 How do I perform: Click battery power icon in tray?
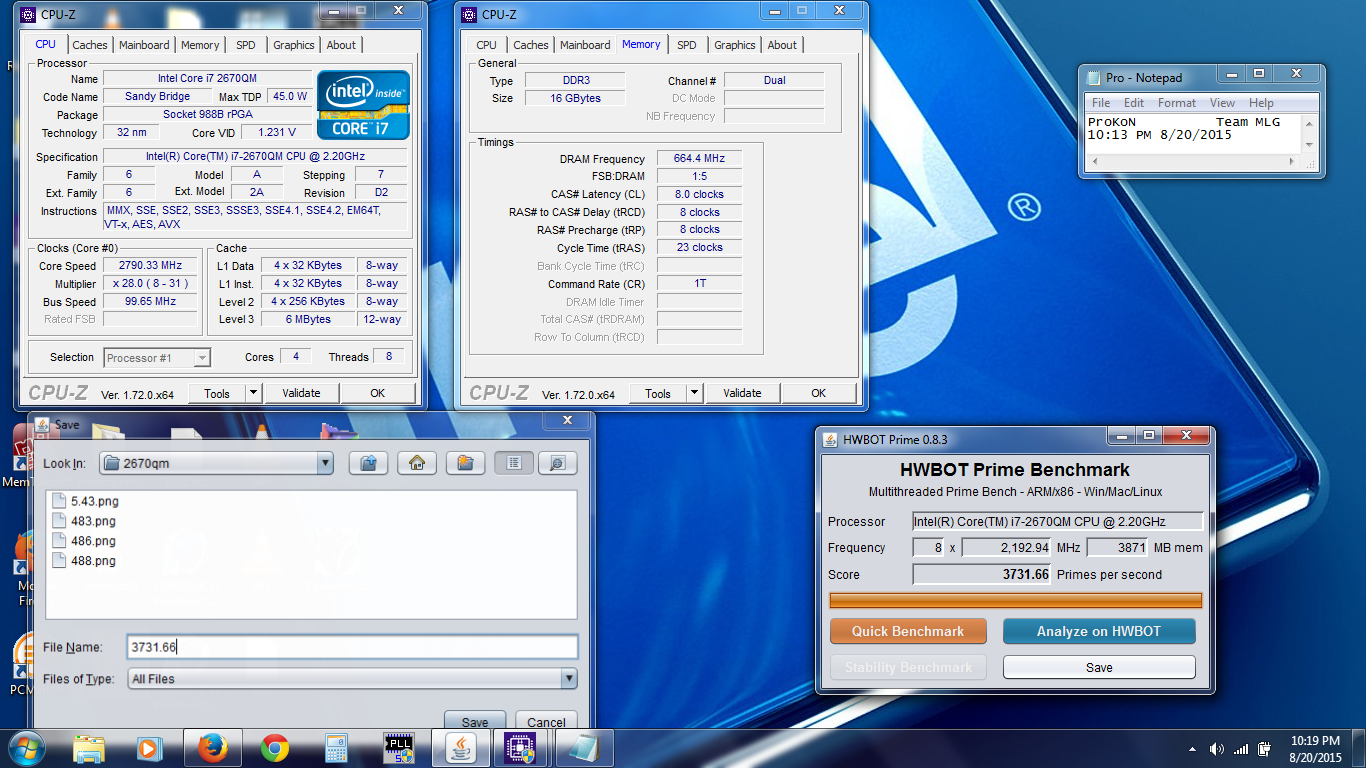coord(1265,749)
